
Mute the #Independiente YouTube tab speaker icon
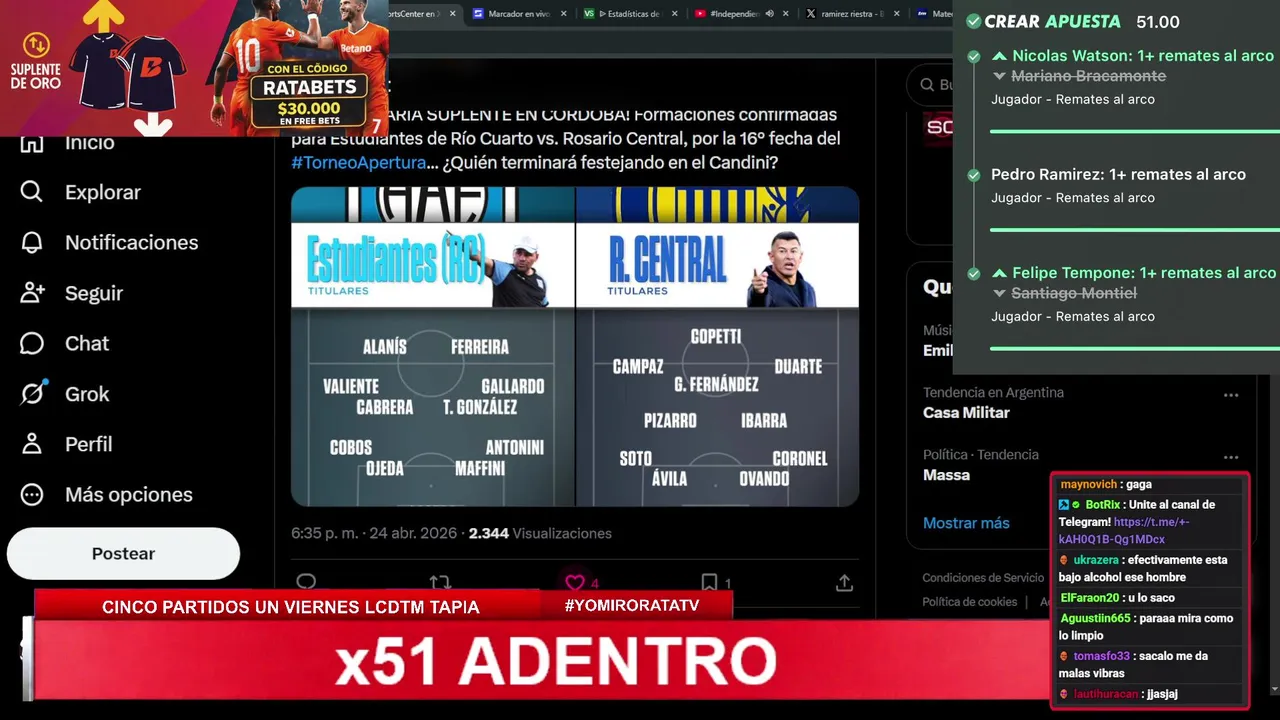[769, 14]
